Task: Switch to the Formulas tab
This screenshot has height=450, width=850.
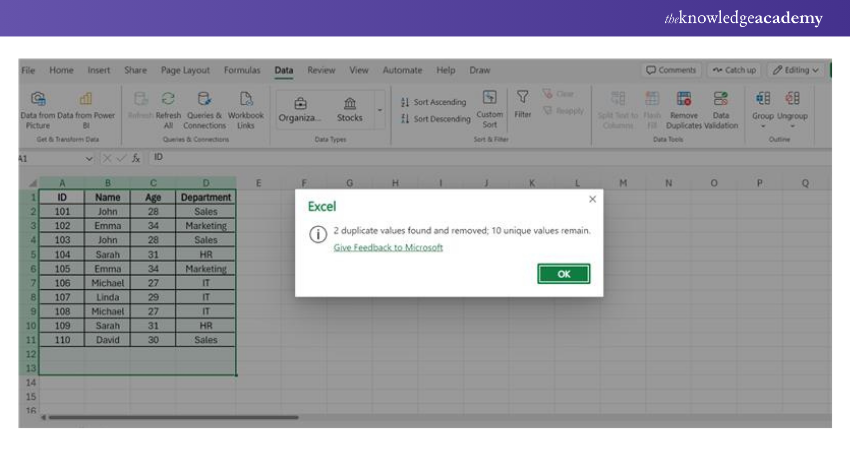Action: pyautogui.click(x=242, y=70)
